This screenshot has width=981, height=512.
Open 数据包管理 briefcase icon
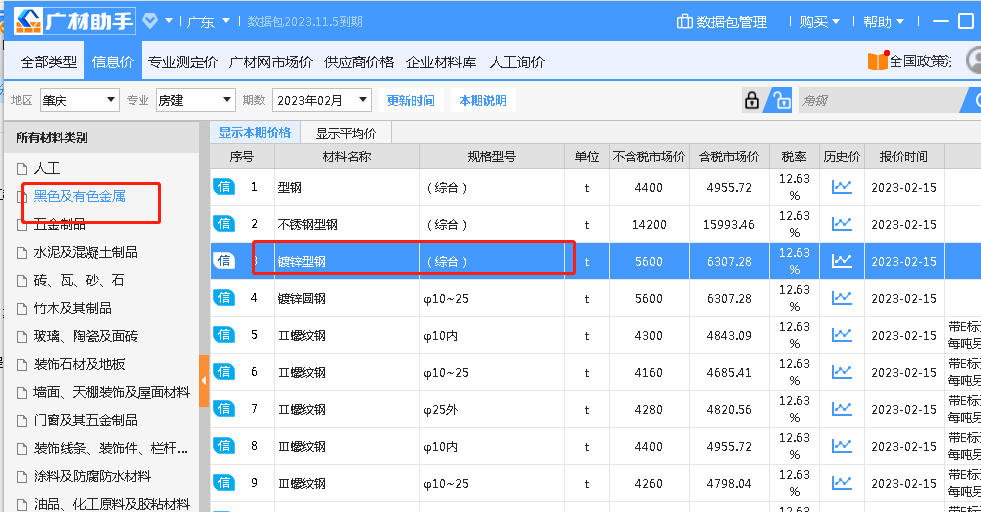(684, 21)
